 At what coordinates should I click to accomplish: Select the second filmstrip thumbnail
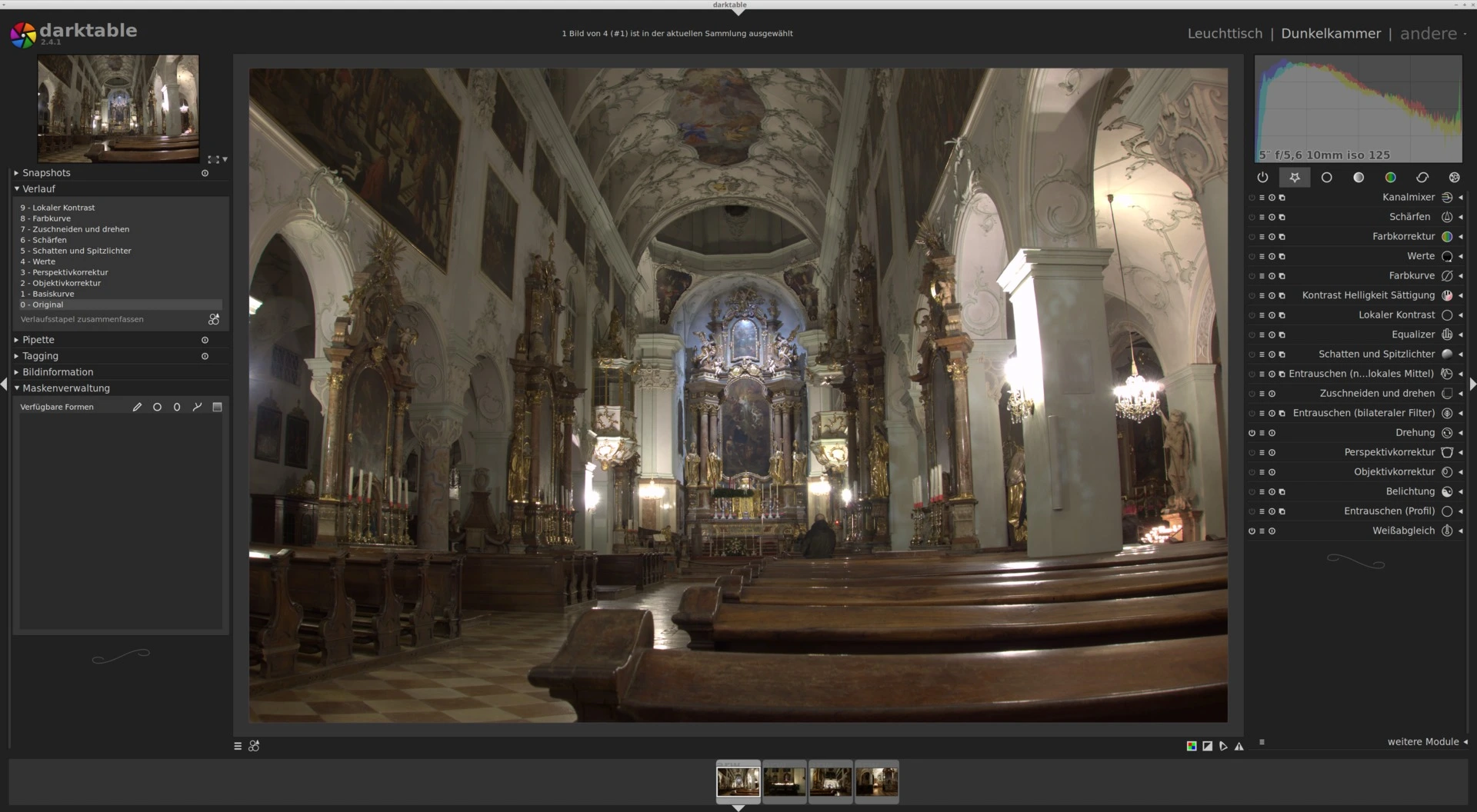tap(784, 783)
